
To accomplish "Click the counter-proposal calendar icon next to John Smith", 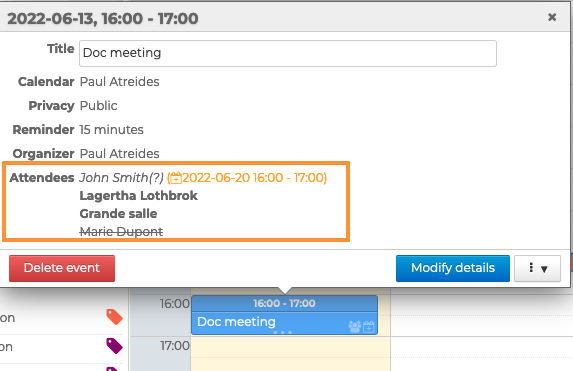I will point(176,178).
